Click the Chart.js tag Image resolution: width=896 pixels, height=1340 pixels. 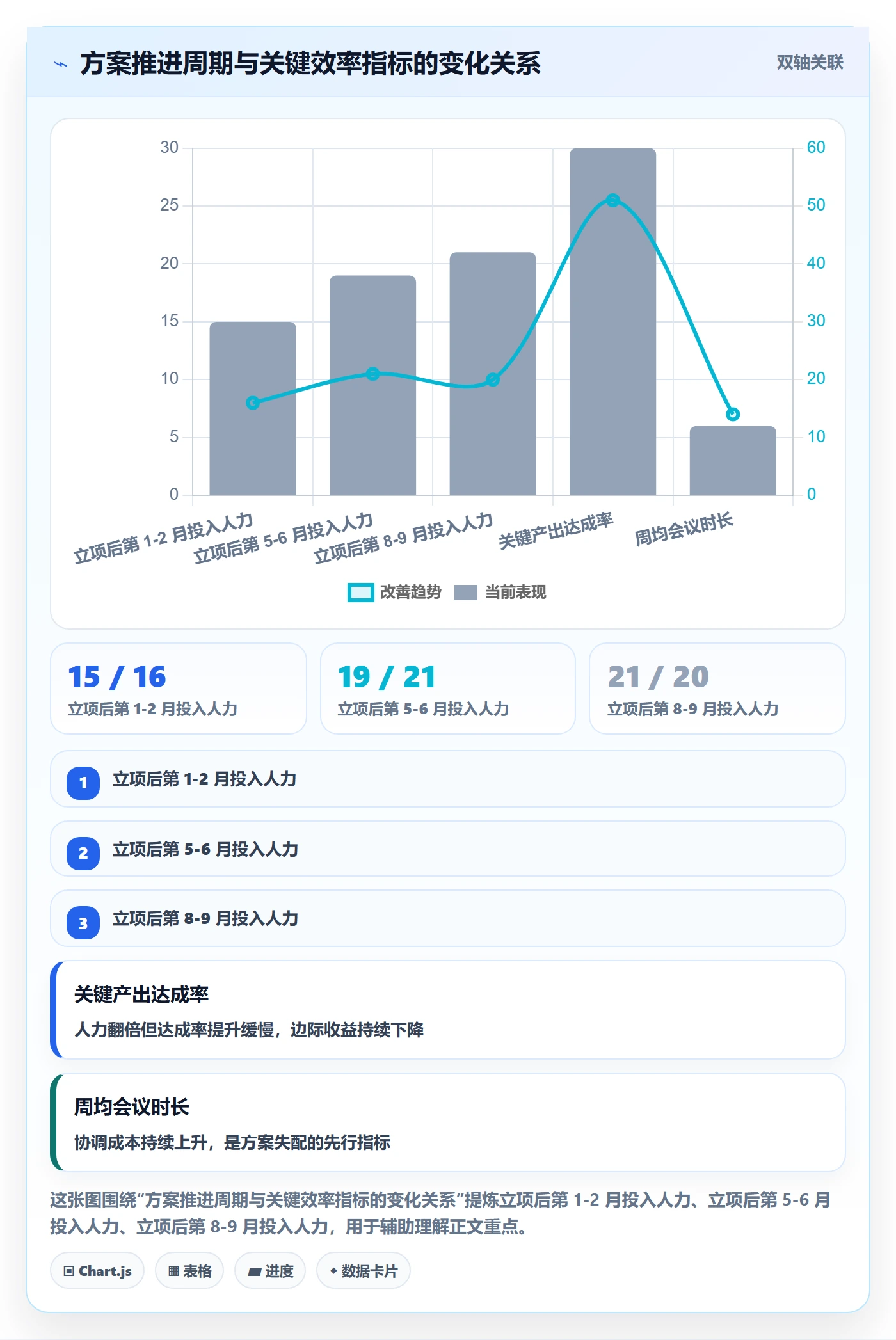[x=97, y=1271]
